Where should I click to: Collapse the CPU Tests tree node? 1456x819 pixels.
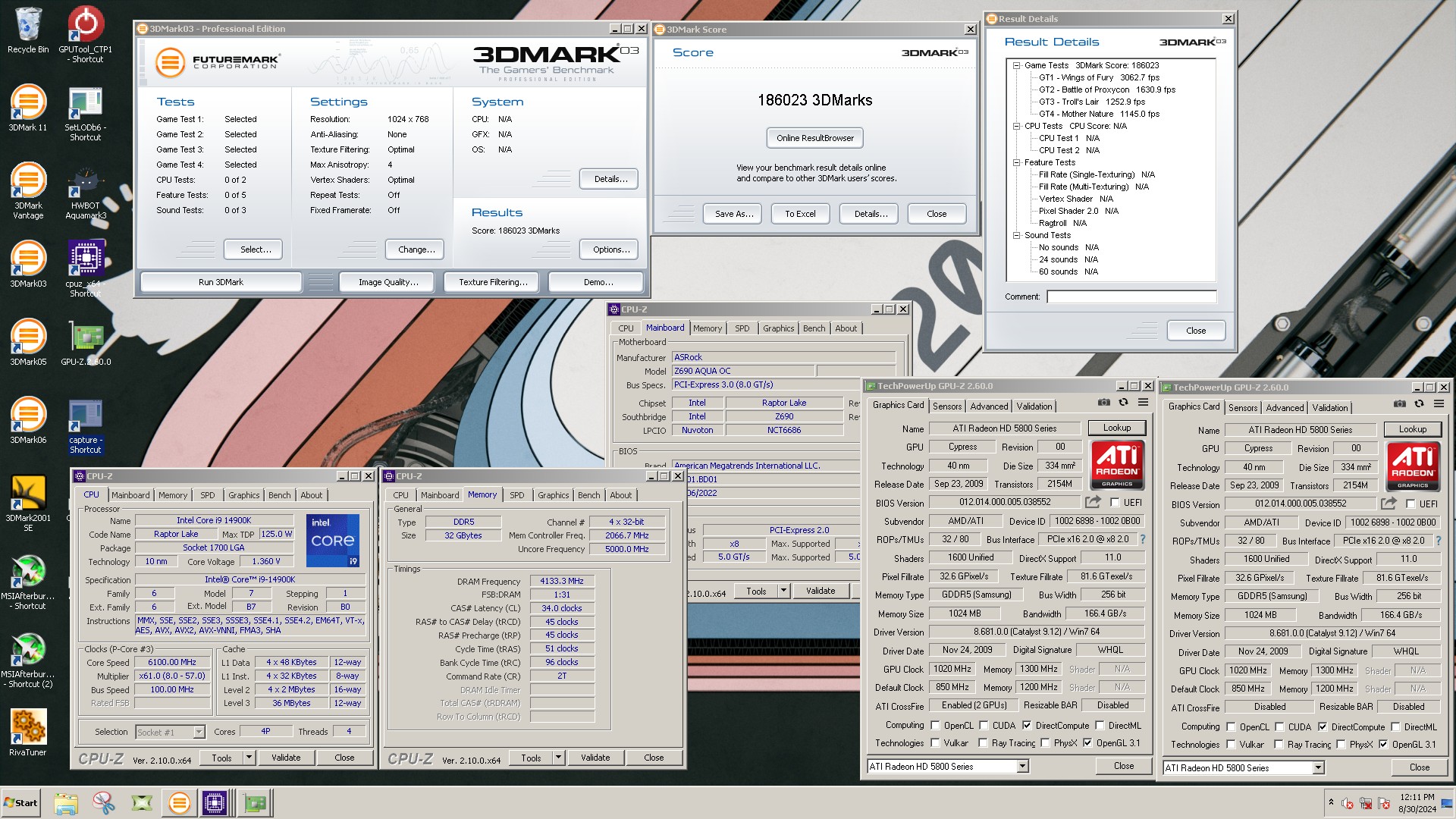click(x=1016, y=126)
